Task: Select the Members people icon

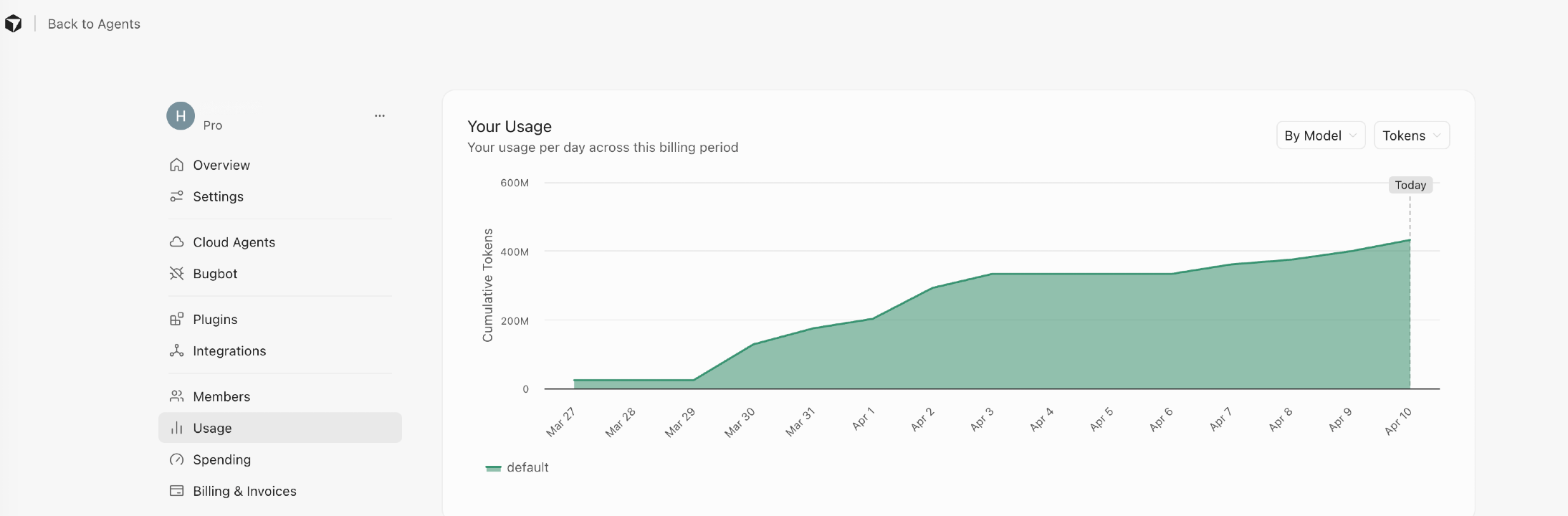Action: [x=176, y=396]
